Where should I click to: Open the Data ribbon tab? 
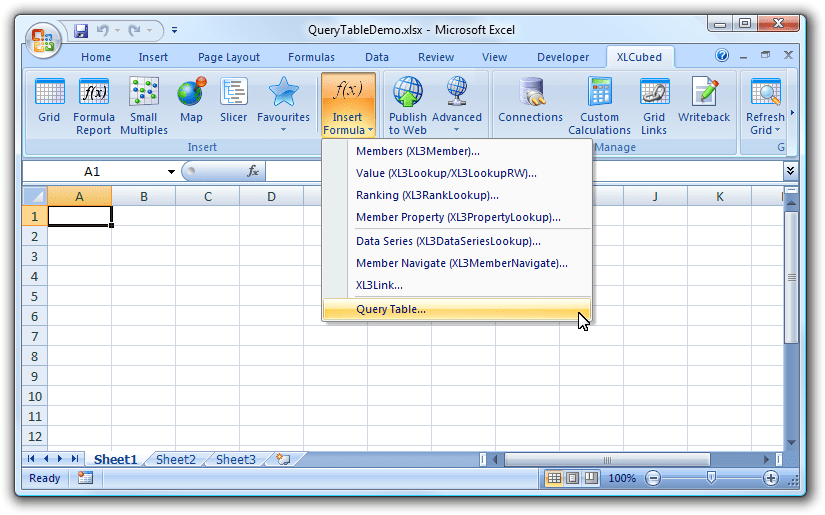pos(377,57)
